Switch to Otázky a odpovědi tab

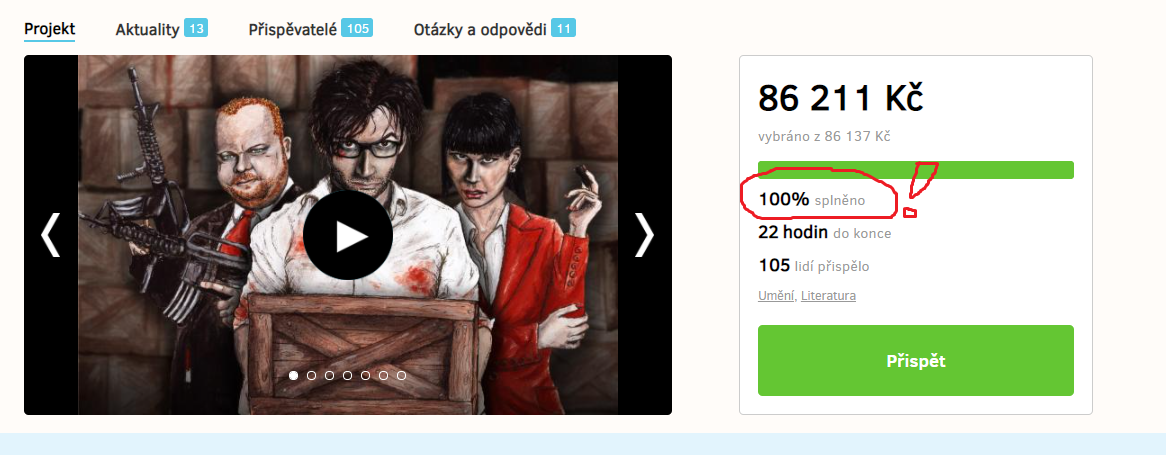pos(480,30)
